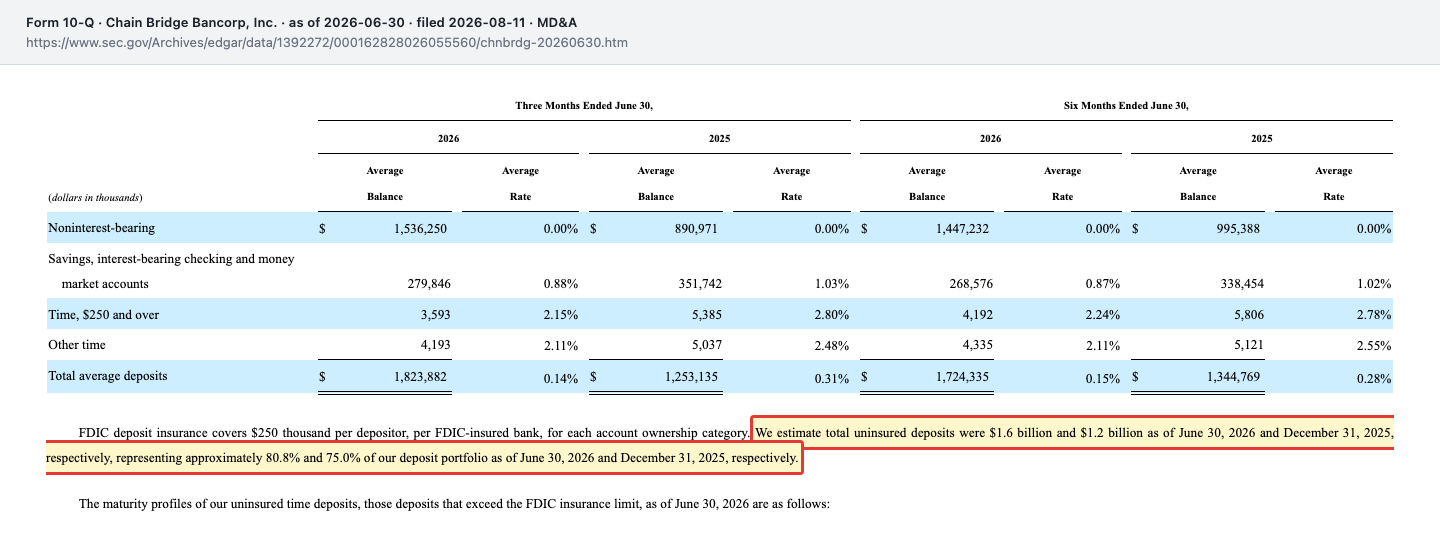The width and height of the screenshot is (1440, 539).
Task: Click the 2.24% rate cell
Action: click(1103, 315)
